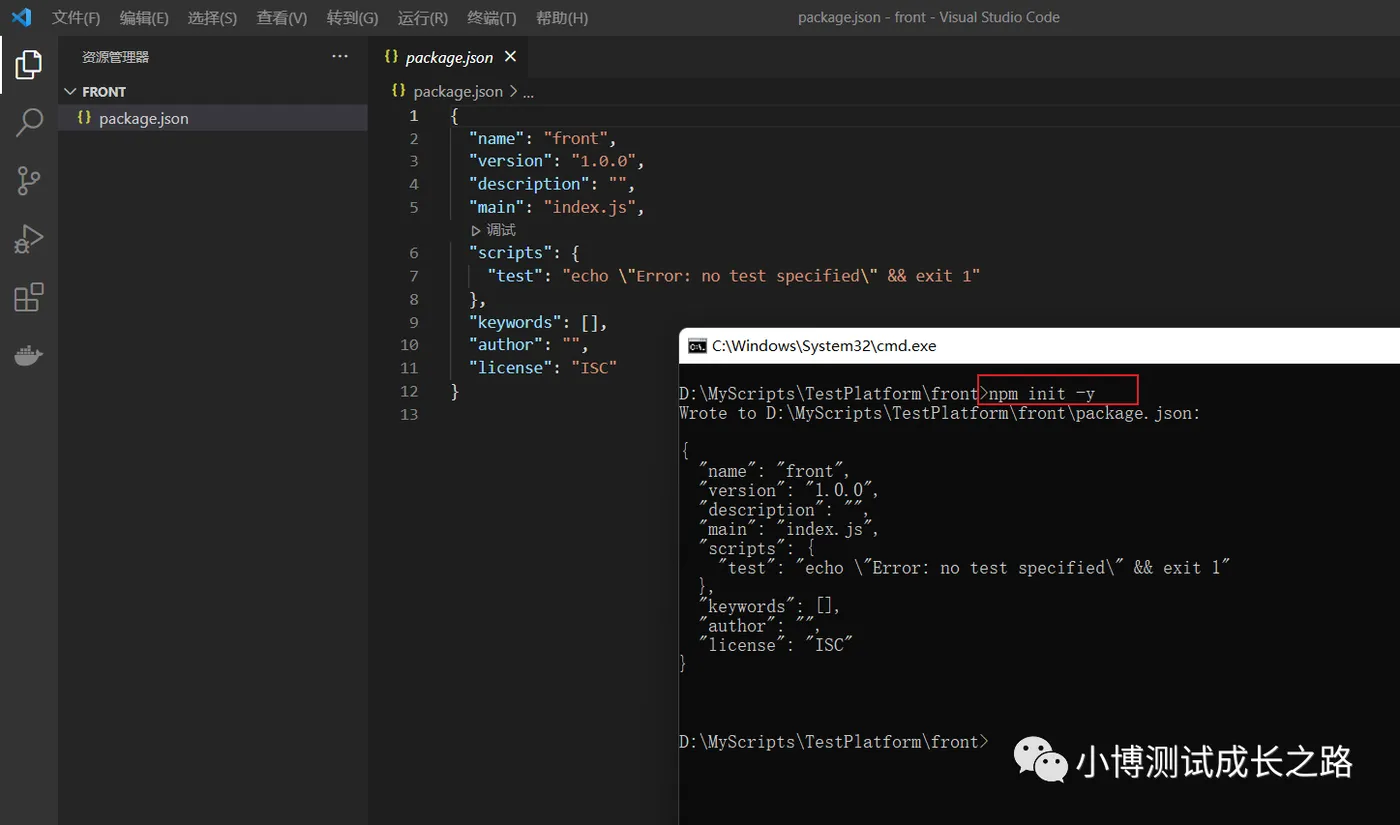The height and width of the screenshot is (825, 1400).
Task: Open the 选择(S) menu
Action: (x=212, y=18)
